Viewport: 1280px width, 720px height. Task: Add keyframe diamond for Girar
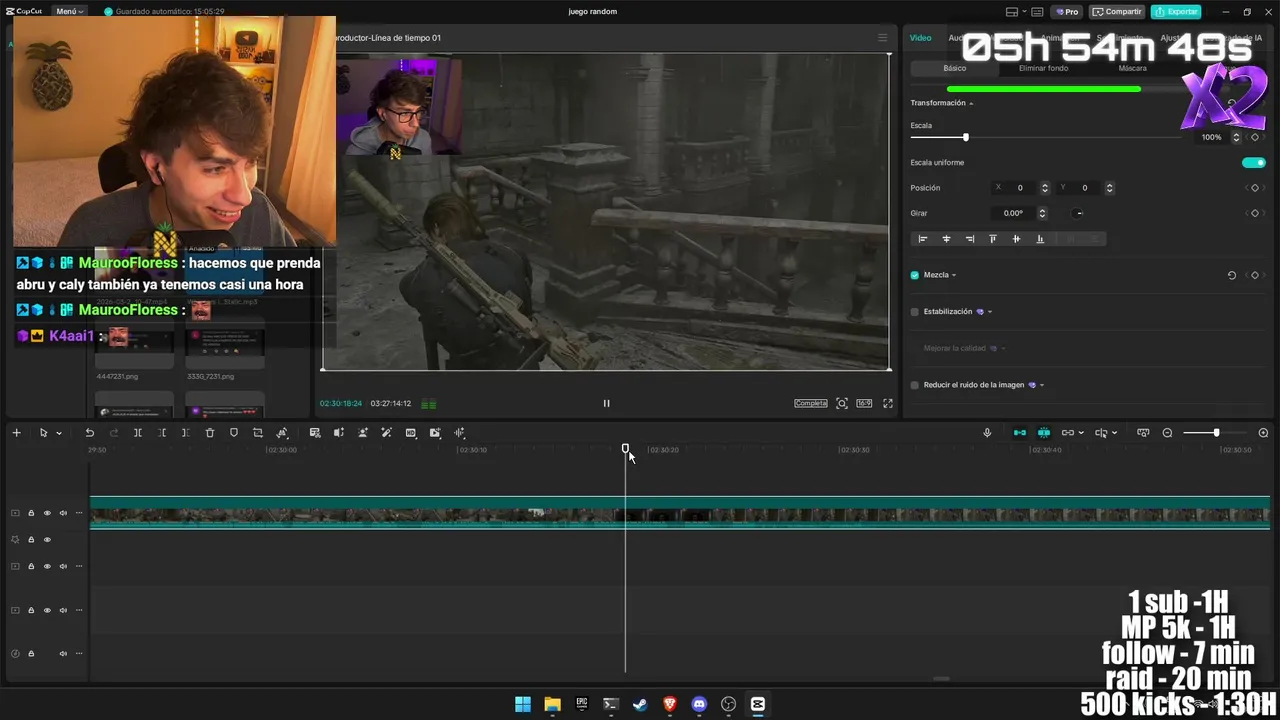coord(1255,213)
